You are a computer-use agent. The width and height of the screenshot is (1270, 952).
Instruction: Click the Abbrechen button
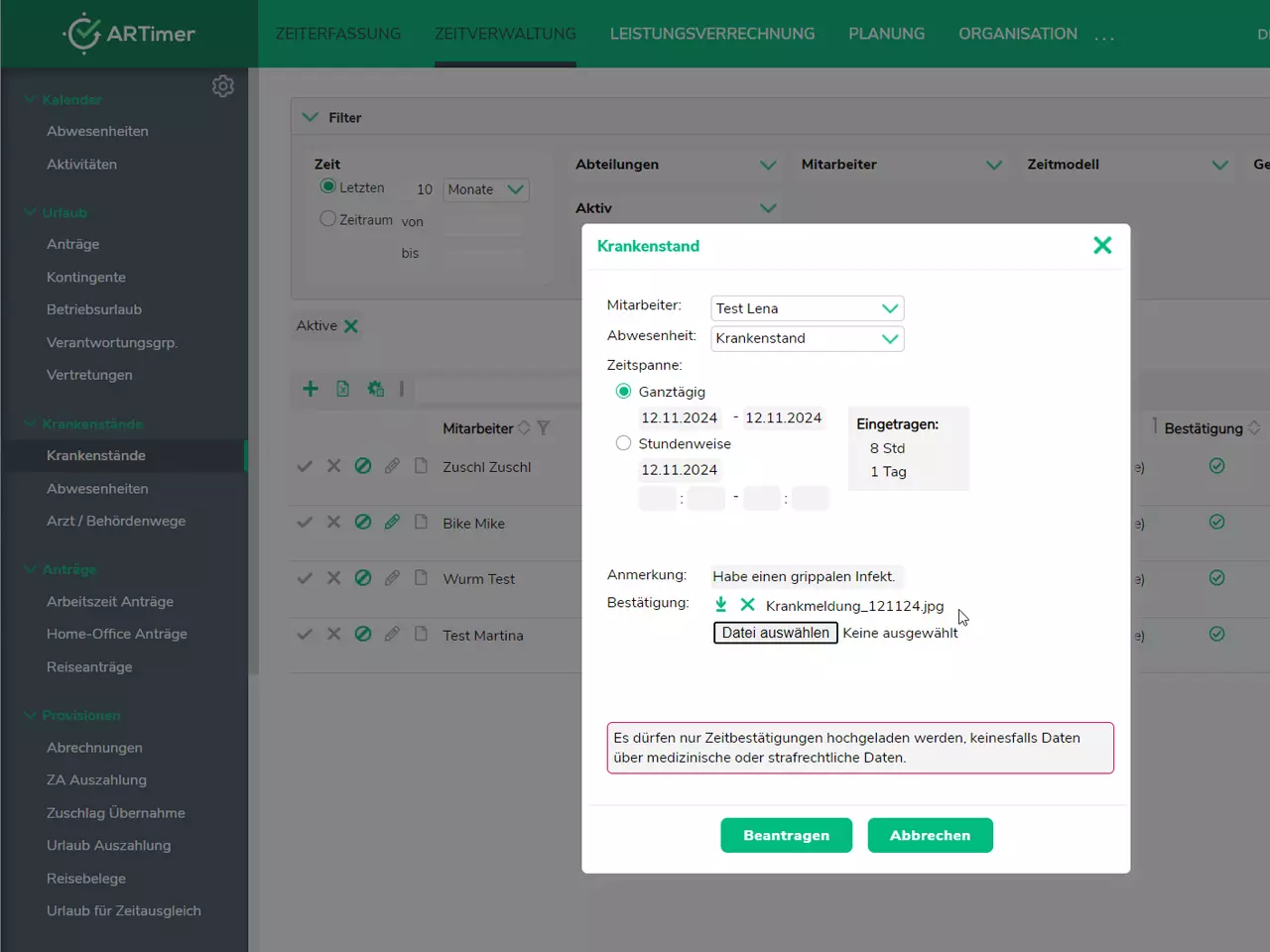930,835
